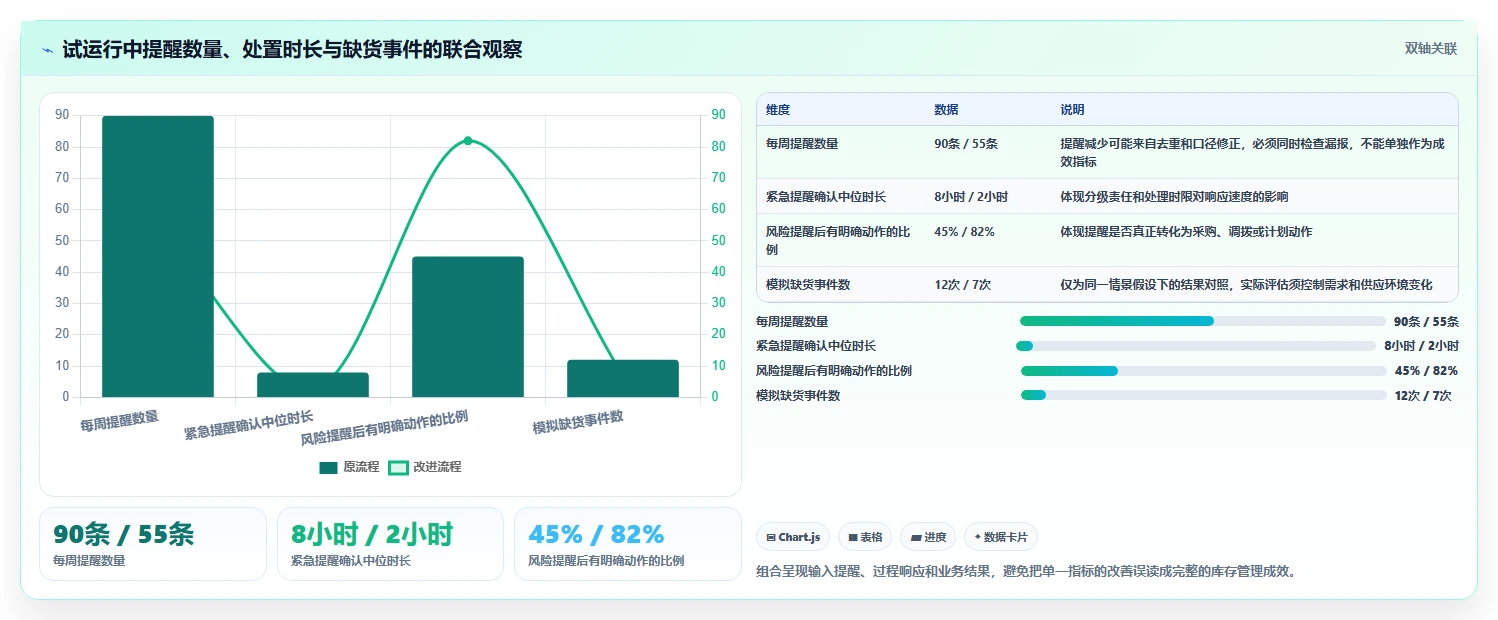Toggle the 改进流程 legend item
This screenshot has height=620, width=1498.
tap(424, 467)
